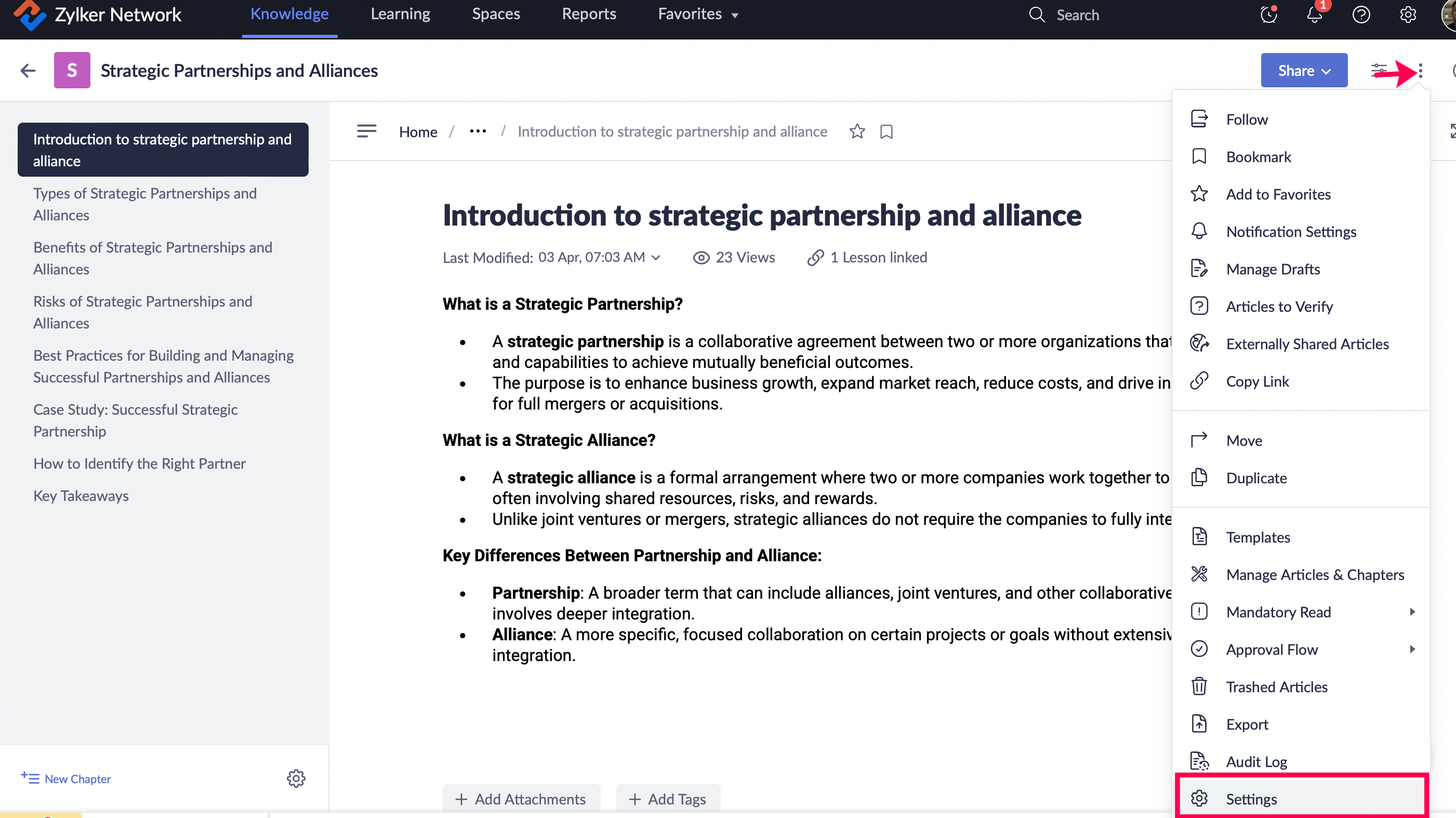Image resolution: width=1456 pixels, height=818 pixels.
Task: Open the Key Takeaways article
Action: pos(81,496)
